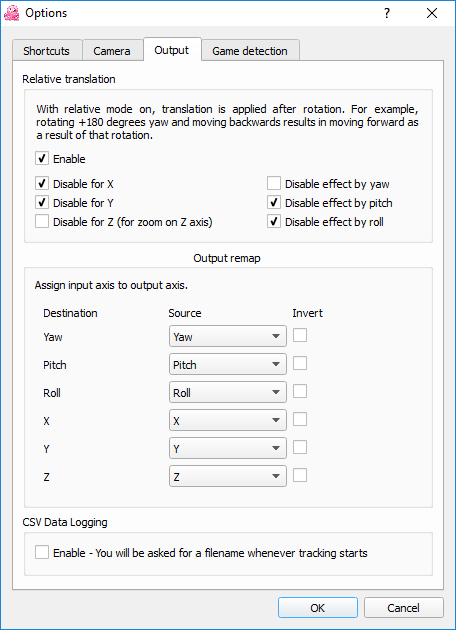The width and height of the screenshot is (456, 630).
Task: Open the Yaw source dropdown
Action: pos(228,336)
